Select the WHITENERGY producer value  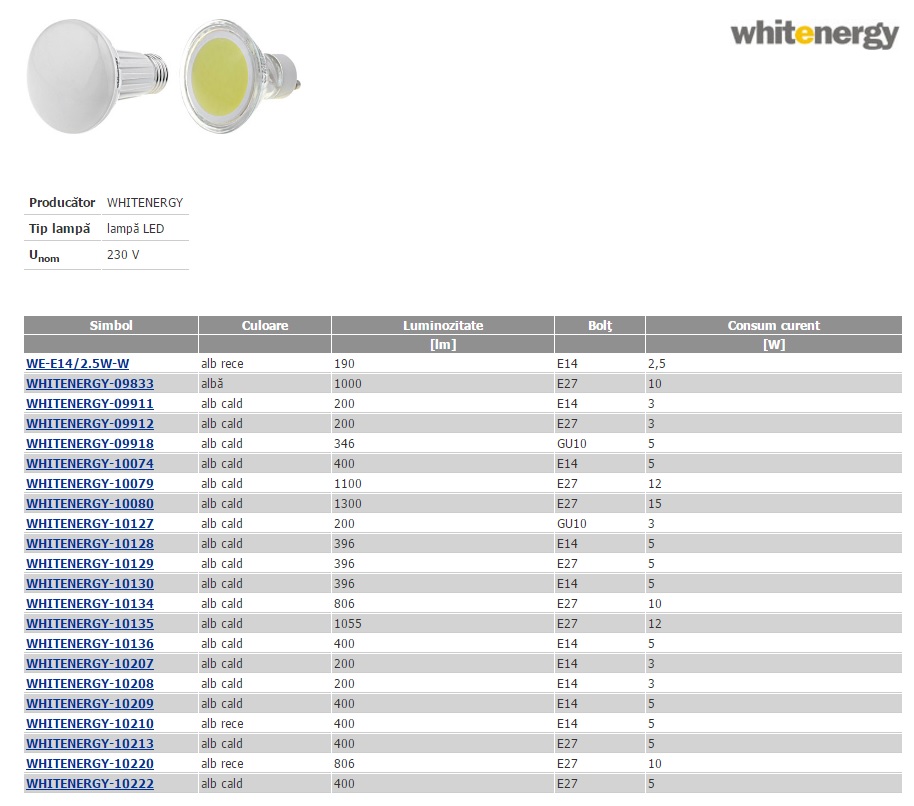[145, 203]
